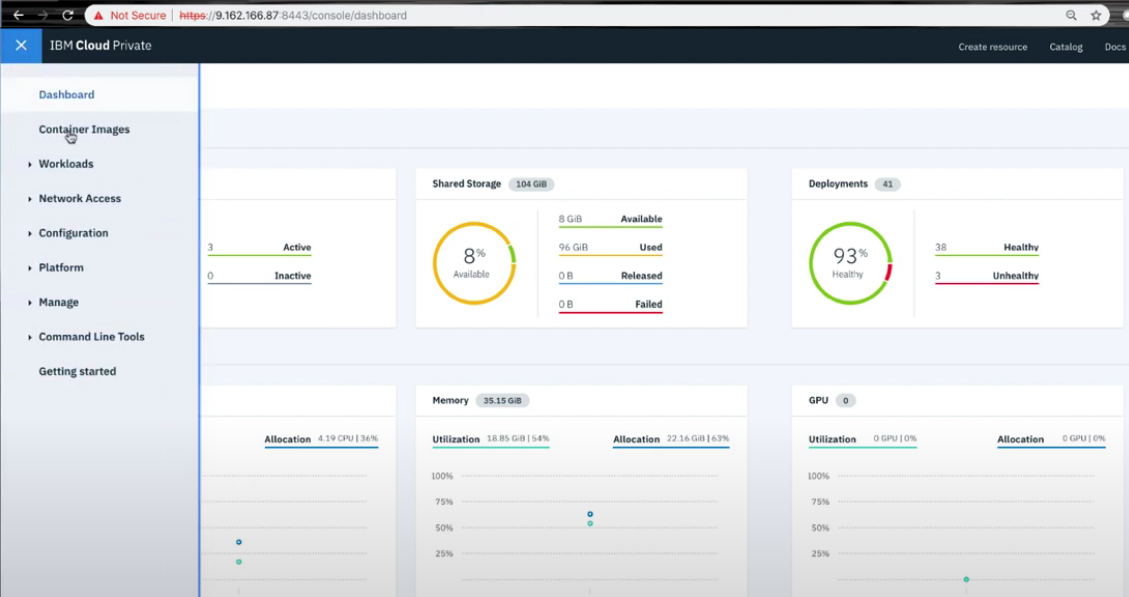Expand the Workloads section arrow
The height and width of the screenshot is (597, 1129).
[30, 164]
